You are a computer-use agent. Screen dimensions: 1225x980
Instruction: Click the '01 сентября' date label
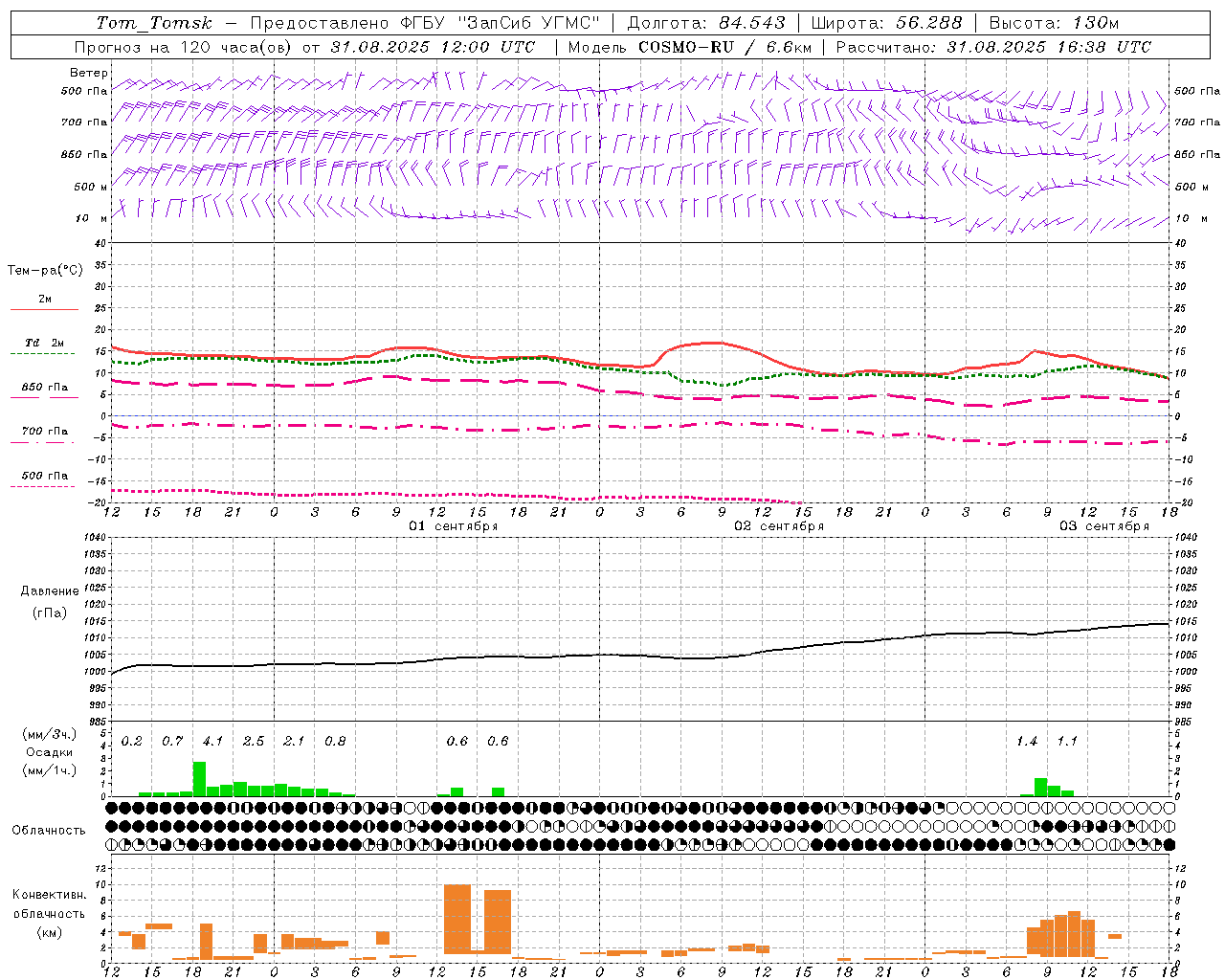coord(454,526)
